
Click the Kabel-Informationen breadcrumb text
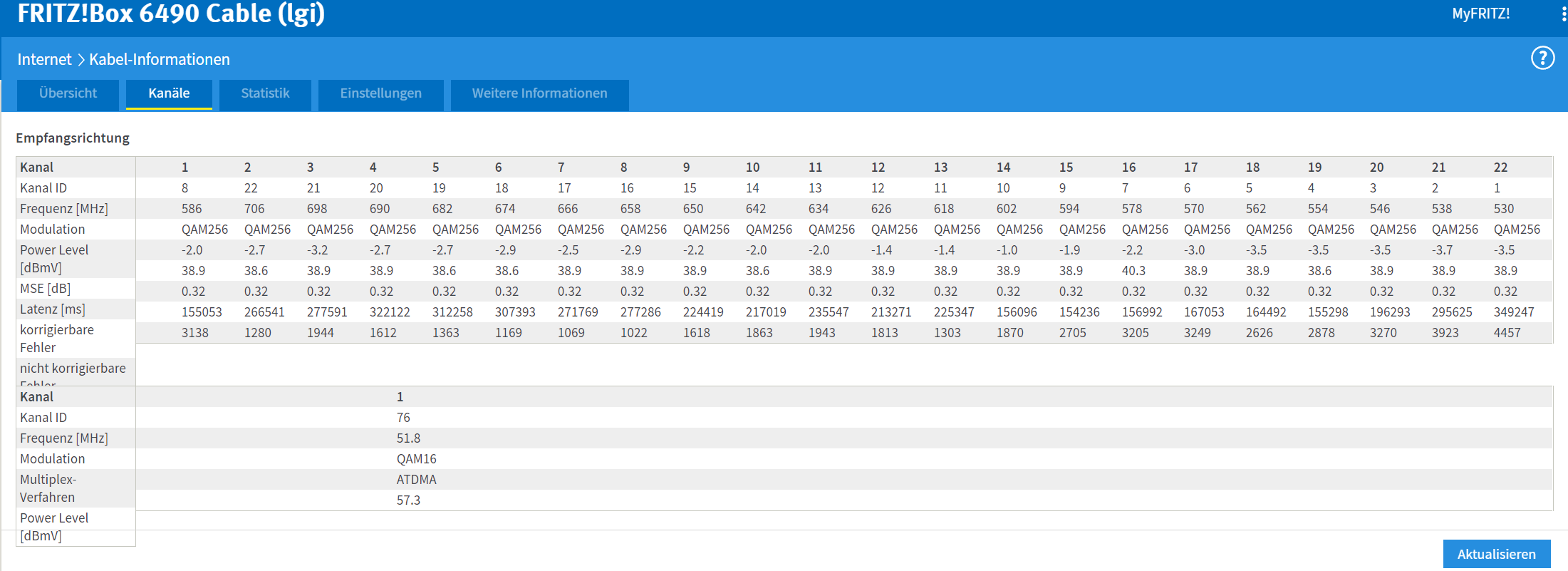pos(159,59)
